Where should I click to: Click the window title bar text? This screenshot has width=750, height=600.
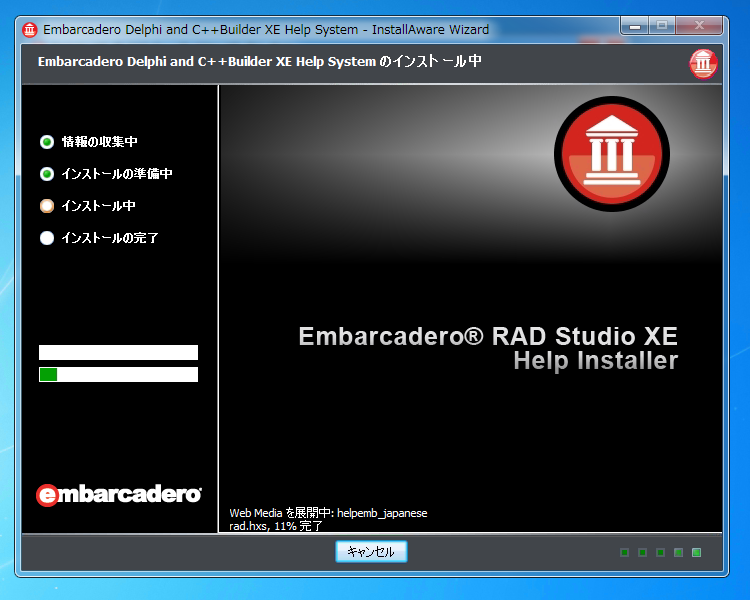[266, 30]
